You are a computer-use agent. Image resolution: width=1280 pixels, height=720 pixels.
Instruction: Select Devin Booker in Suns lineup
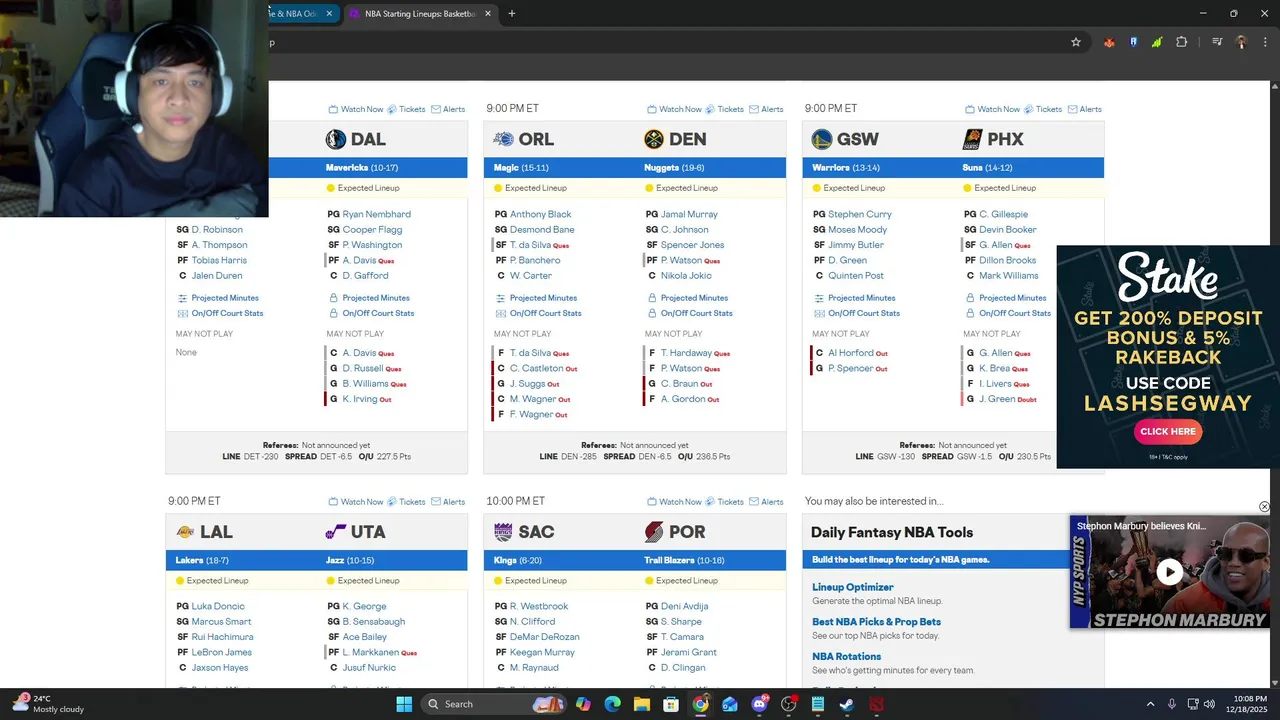pyautogui.click(x=1007, y=229)
